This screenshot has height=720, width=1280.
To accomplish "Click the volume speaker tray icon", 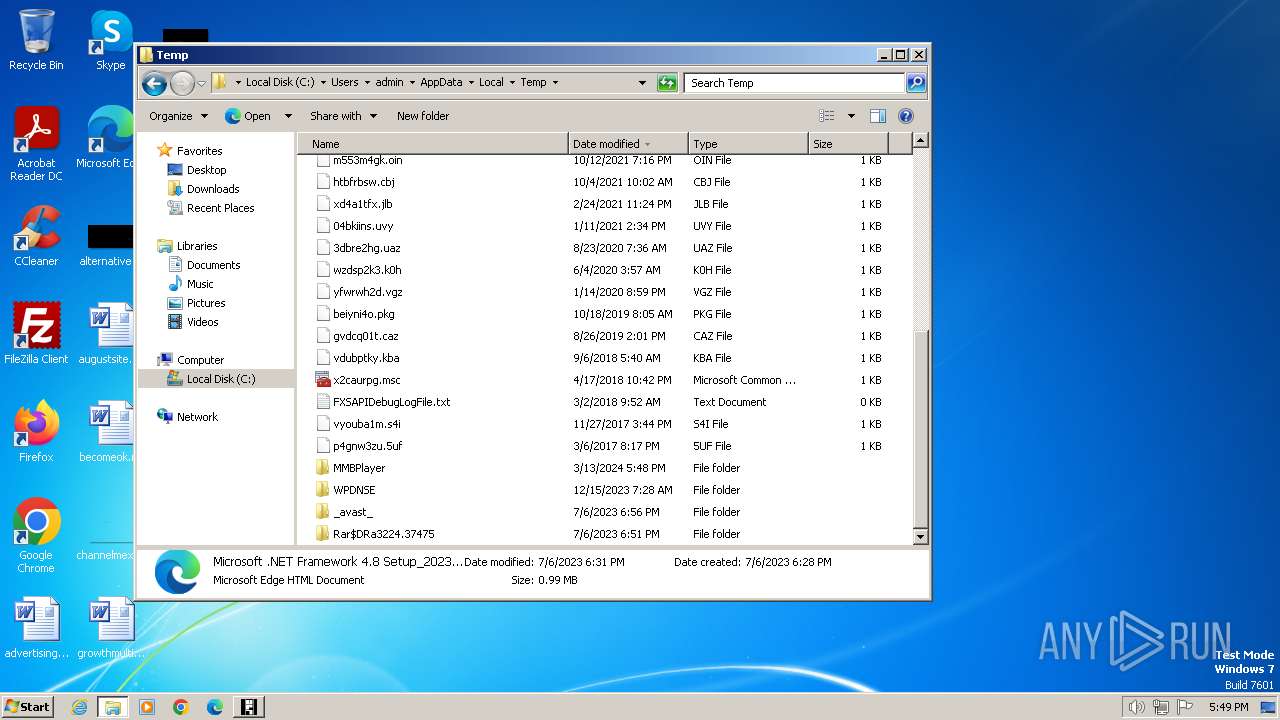I will click(x=1136, y=707).
